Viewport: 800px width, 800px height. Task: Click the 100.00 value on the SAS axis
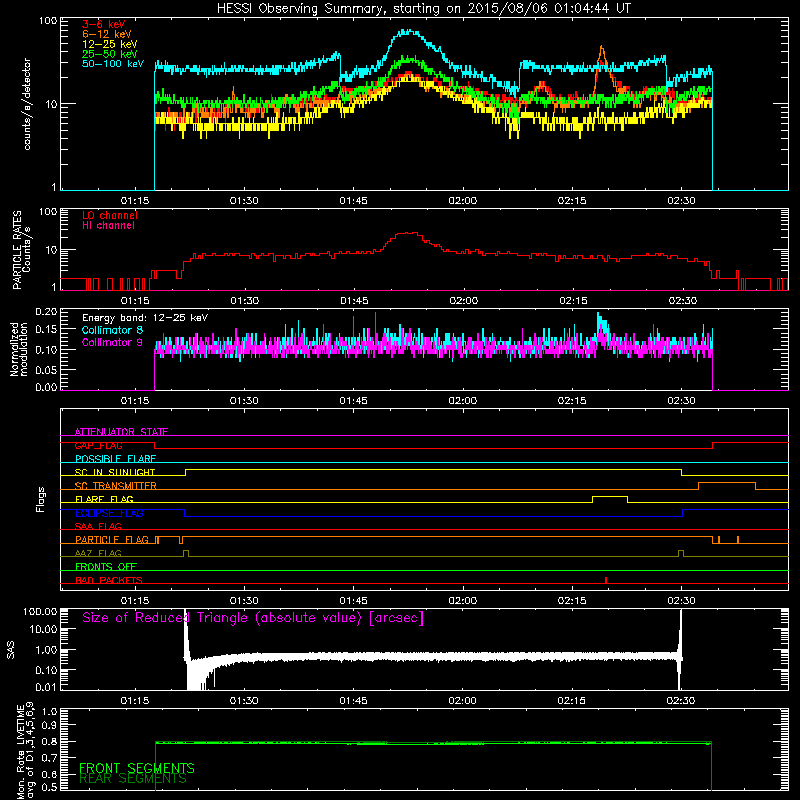[x=40, y=611]
